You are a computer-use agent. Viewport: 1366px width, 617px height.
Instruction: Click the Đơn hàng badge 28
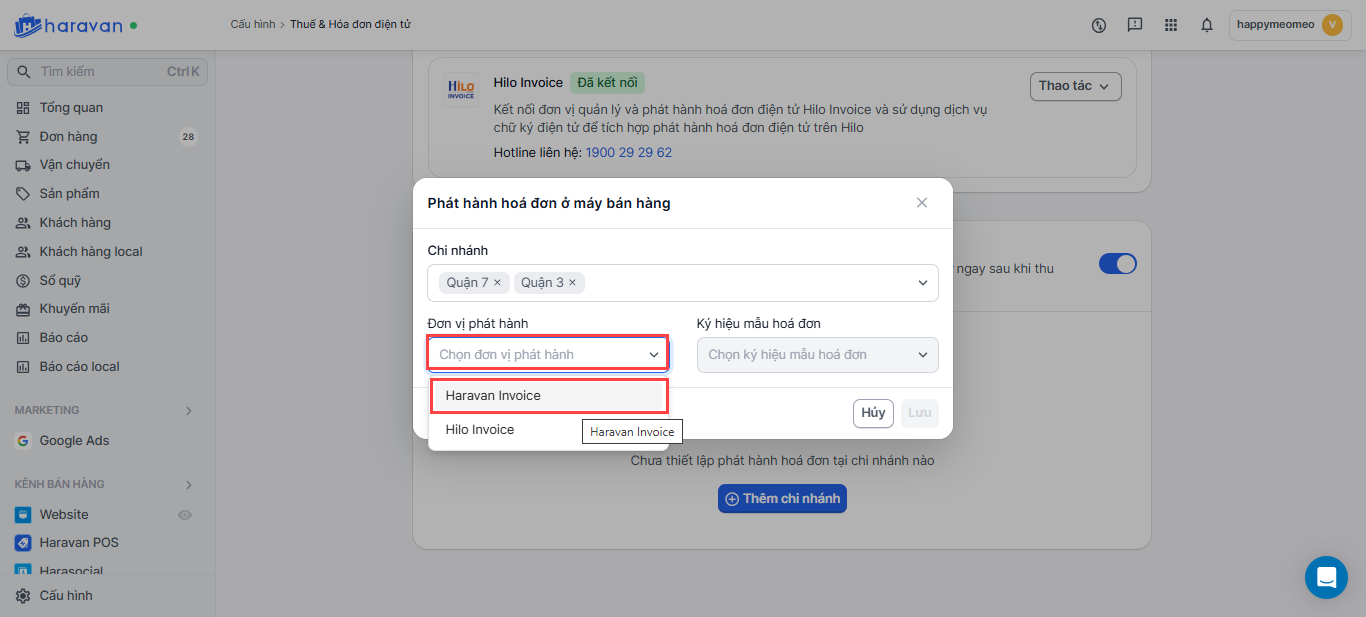[x=188, y=137]
